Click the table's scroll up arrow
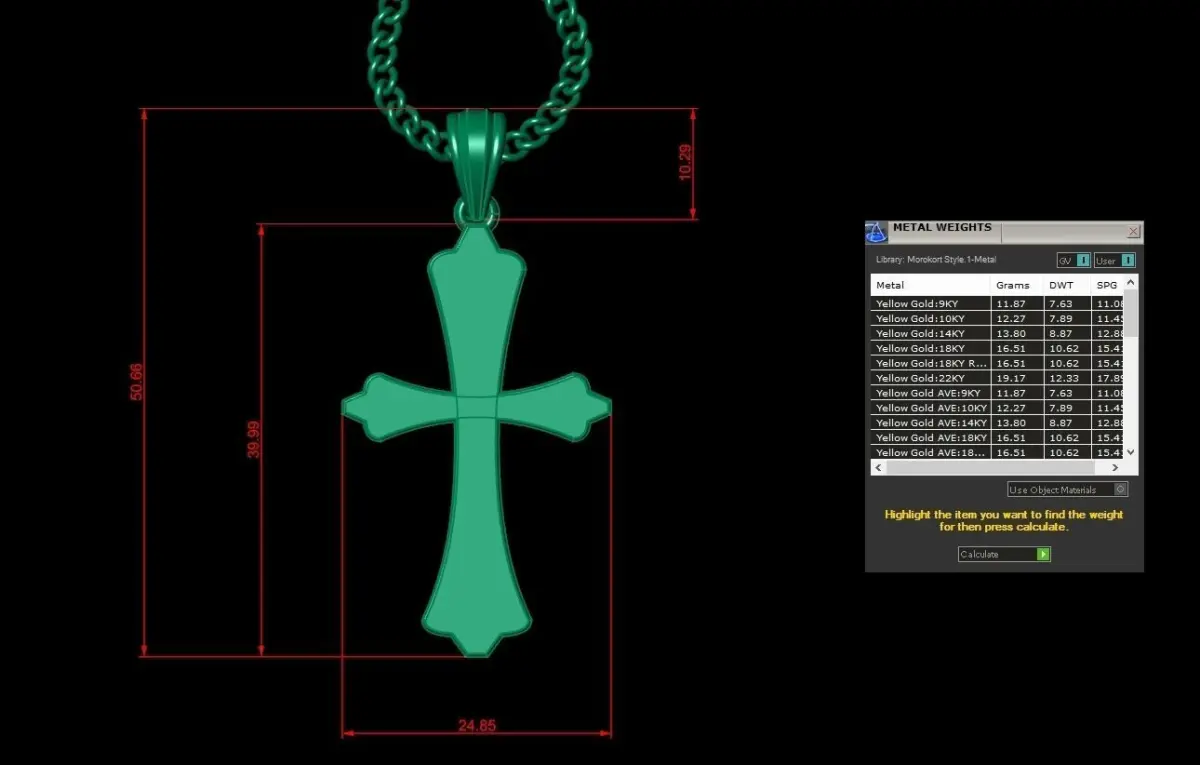The image size is (1200, 765). click(1131, 284)
